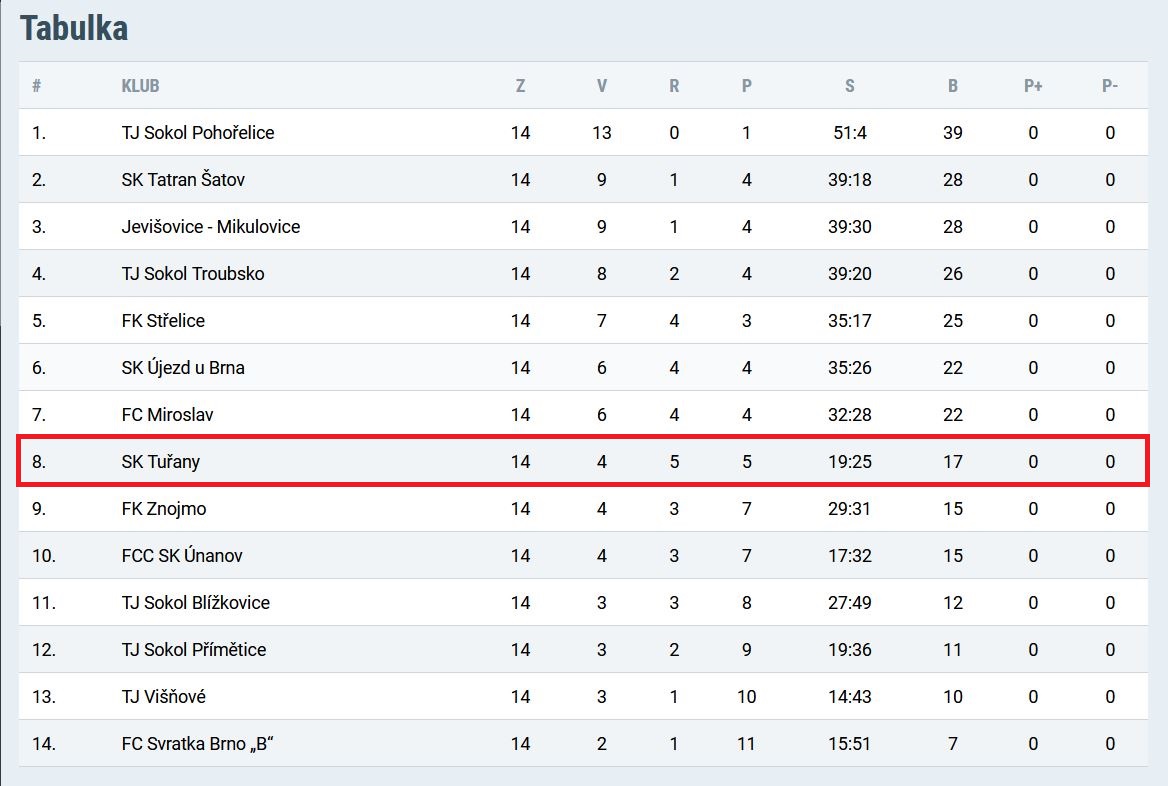Image resolution: width=1168 pixels, height=786 pixels.
Task: Open TJ Sokol Blížkovice club entry
Action: click(196, 602)
